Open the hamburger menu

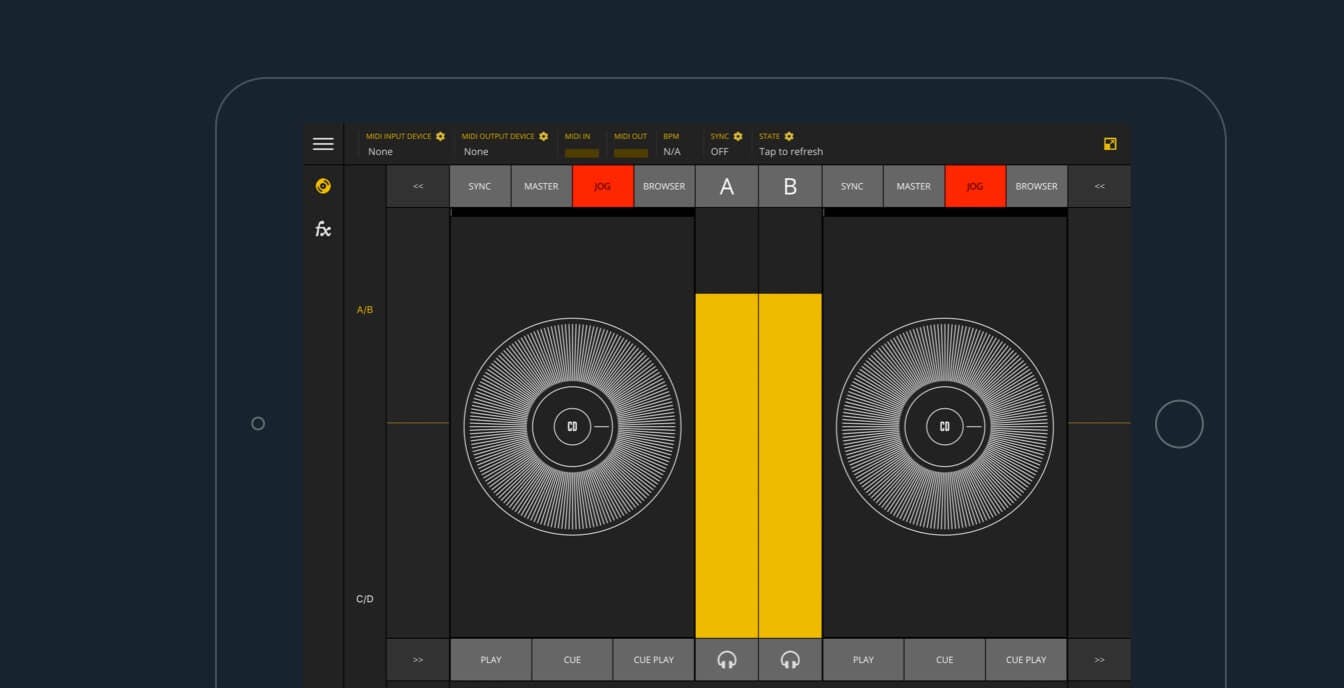[x=323, y=144]
